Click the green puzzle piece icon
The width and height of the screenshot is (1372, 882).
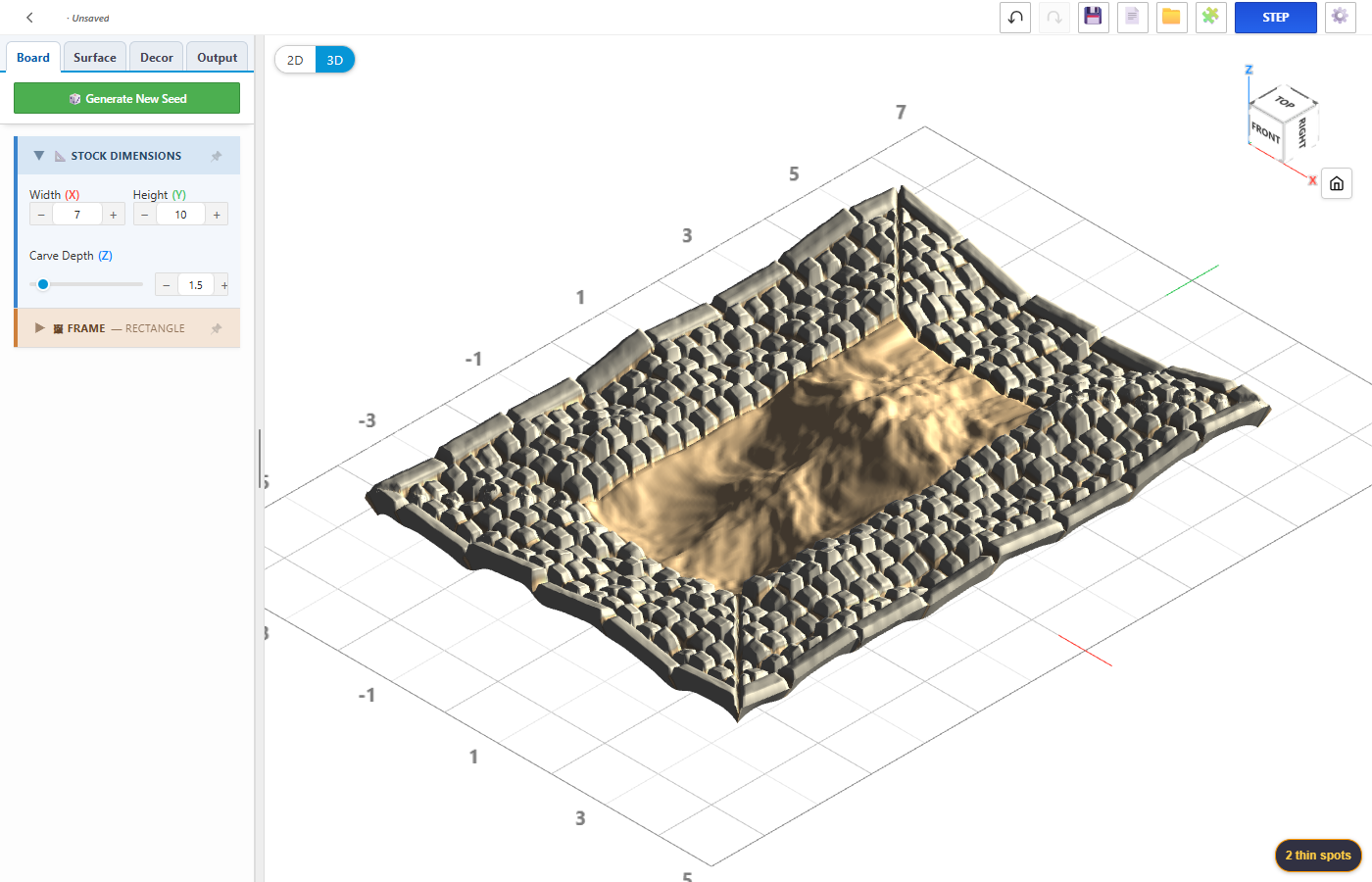(x=1211, y=17)
